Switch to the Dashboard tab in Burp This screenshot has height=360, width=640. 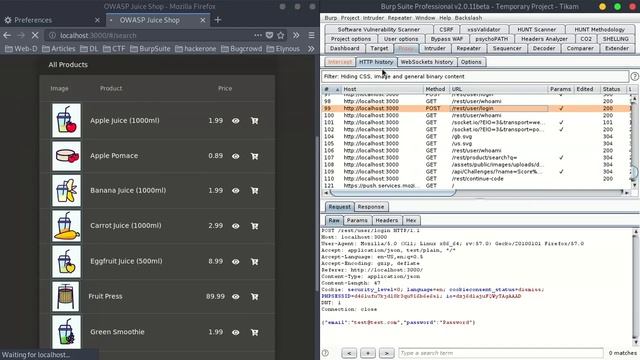coord(344,48)
